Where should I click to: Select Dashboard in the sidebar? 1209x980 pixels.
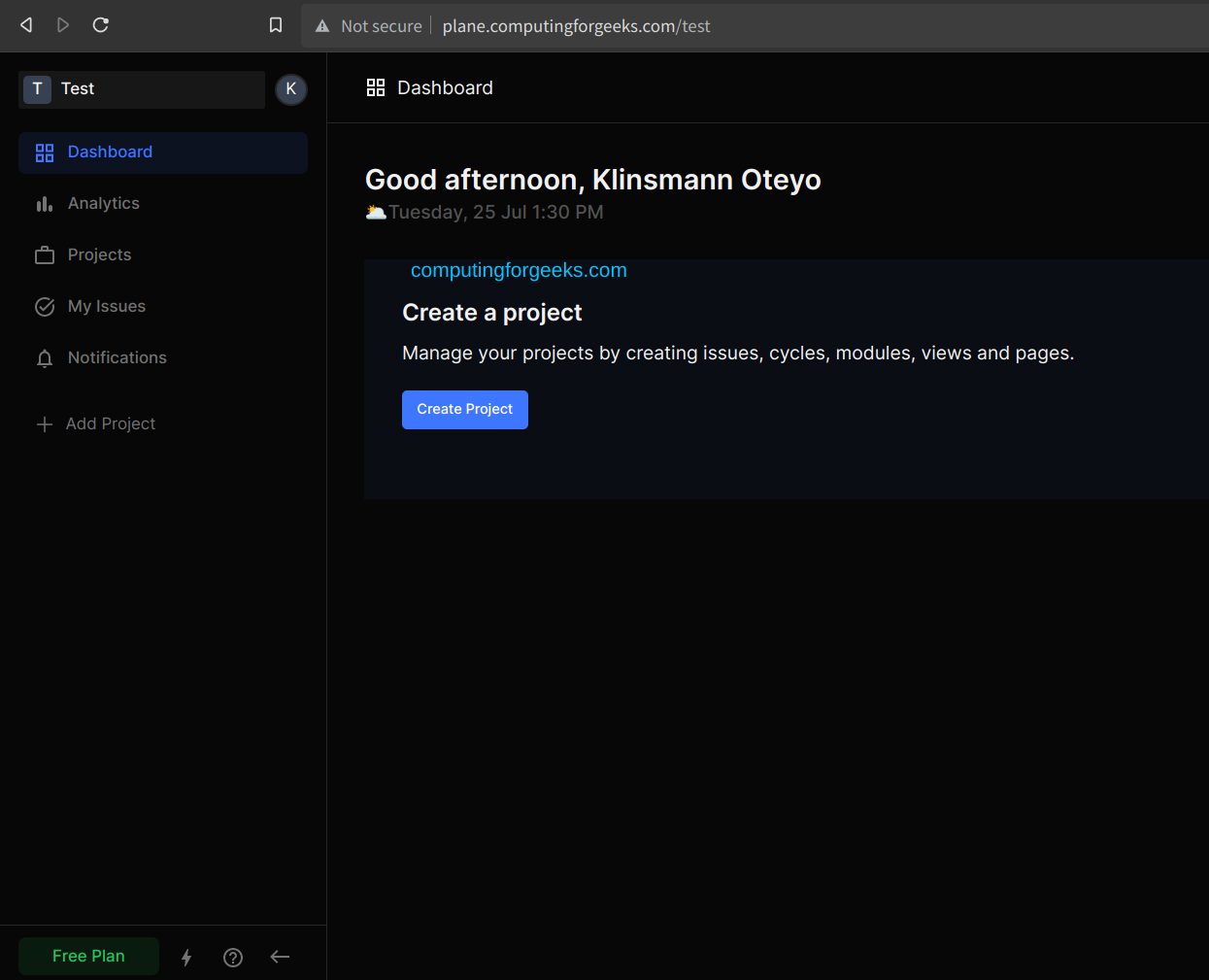pyautogui.click(x=110, y=152)
